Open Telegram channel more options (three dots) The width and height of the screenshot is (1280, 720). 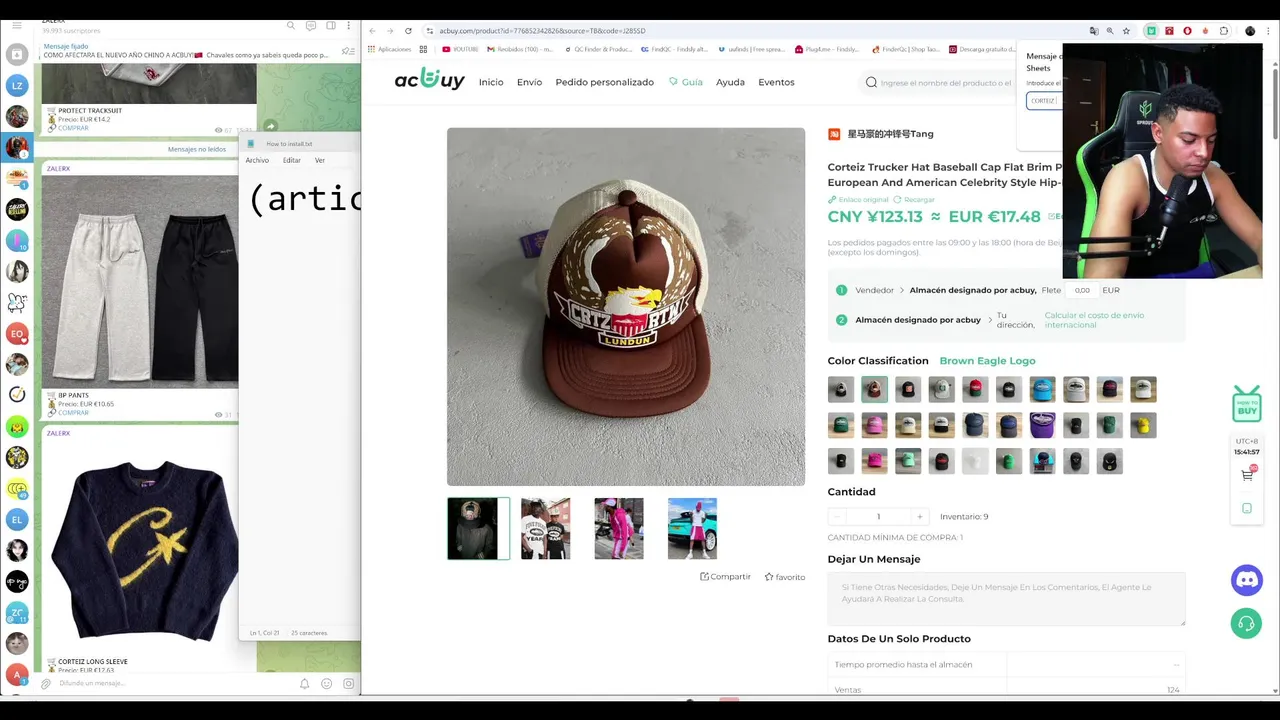(x=348, y=25)
